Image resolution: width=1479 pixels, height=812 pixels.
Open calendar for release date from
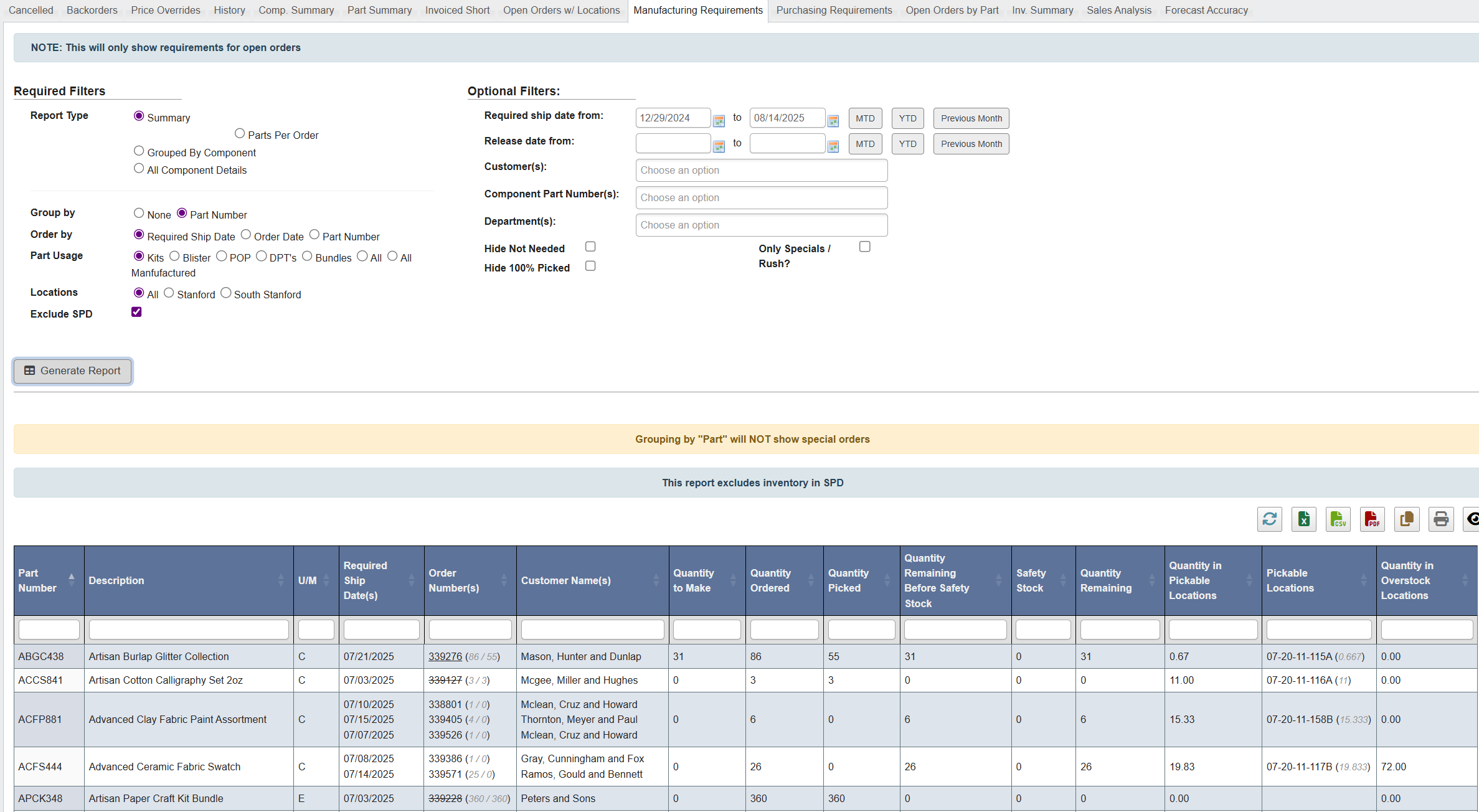pos(719,145)
